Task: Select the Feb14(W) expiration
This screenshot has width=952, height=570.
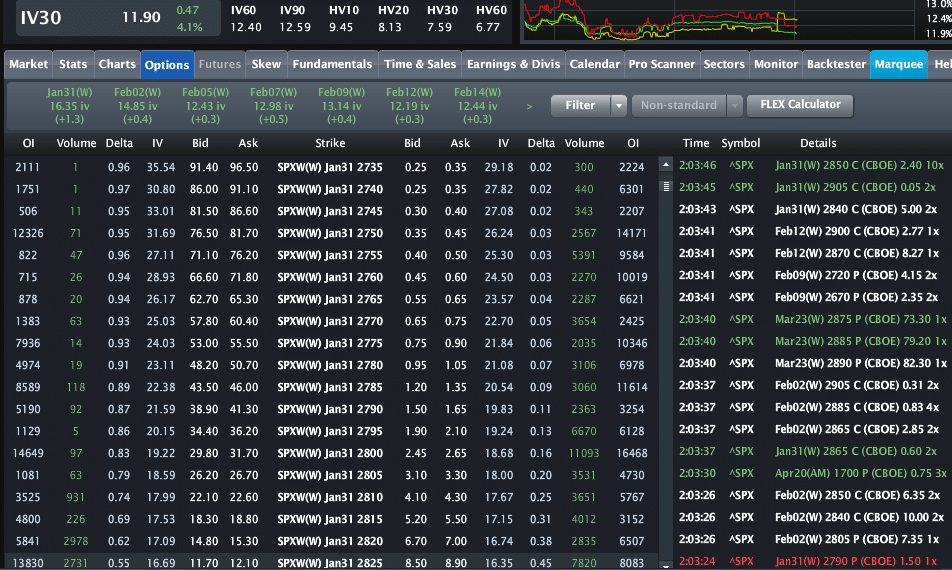Action: click(478, 105)
